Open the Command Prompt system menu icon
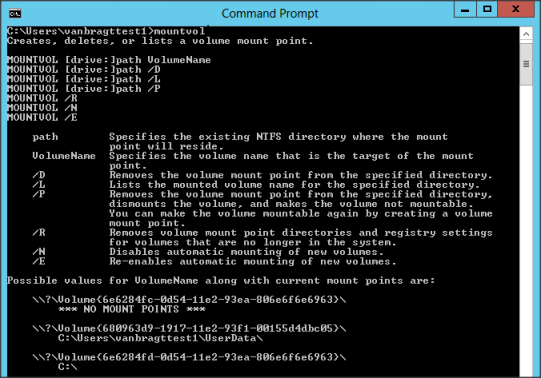This screenshot has height=378, width=541. [x=15, y=13]
